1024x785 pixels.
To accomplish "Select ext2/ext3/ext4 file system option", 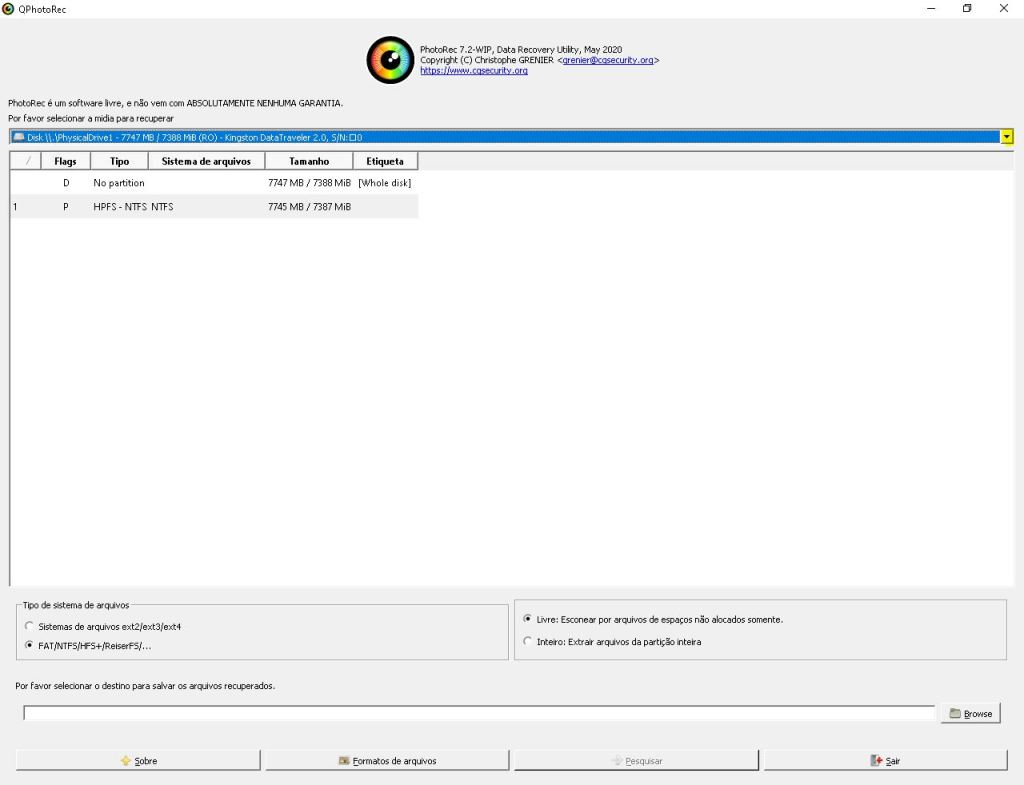I will 29,626.
